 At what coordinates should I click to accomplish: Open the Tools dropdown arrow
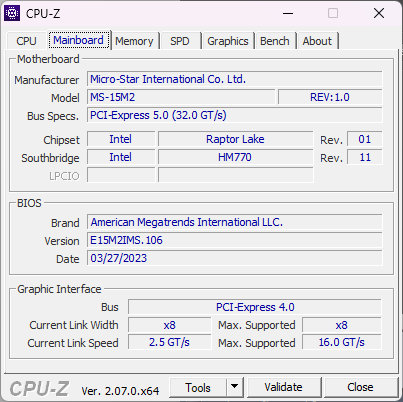[x=235, y=387]
